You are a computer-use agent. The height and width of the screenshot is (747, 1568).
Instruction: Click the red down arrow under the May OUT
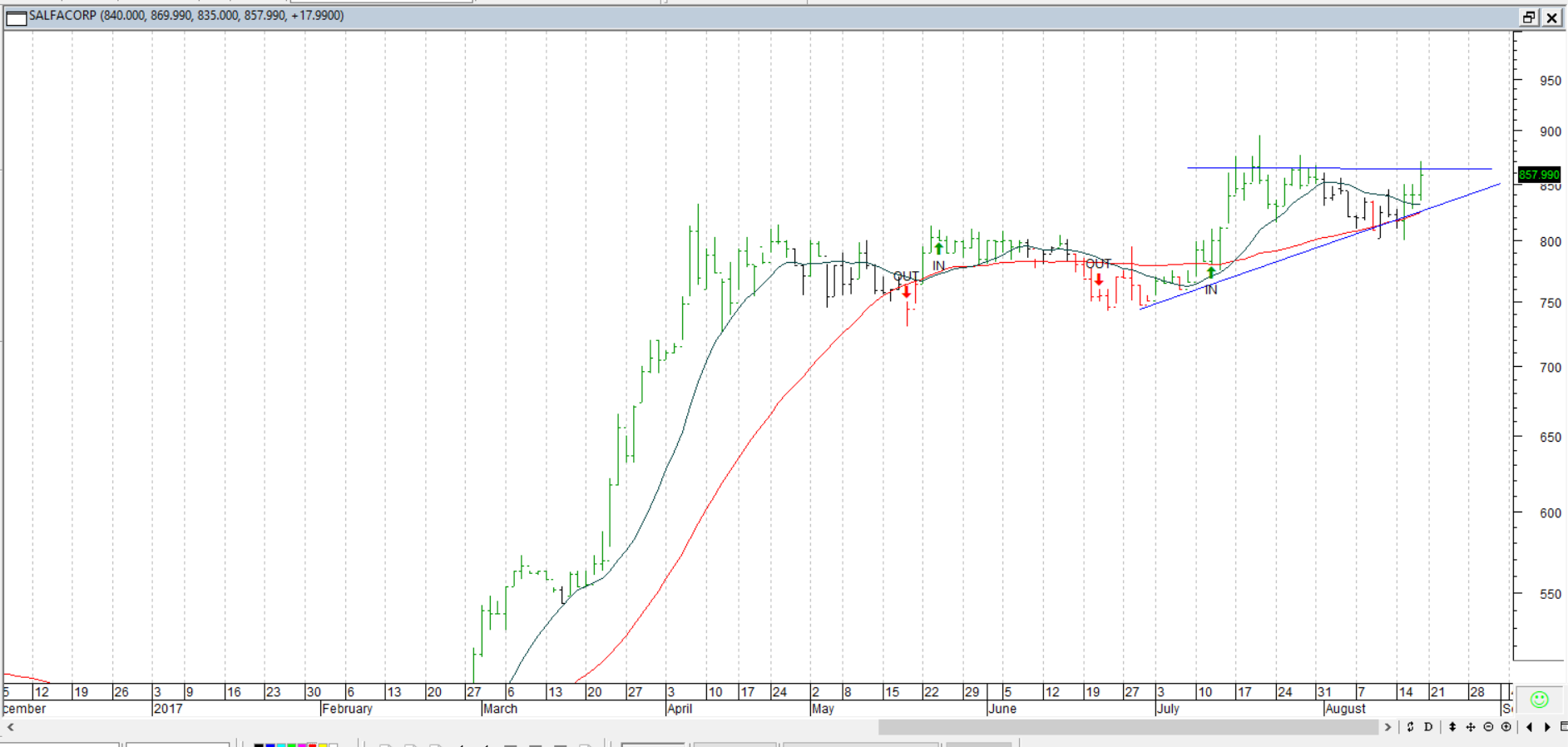click(907, 292)
